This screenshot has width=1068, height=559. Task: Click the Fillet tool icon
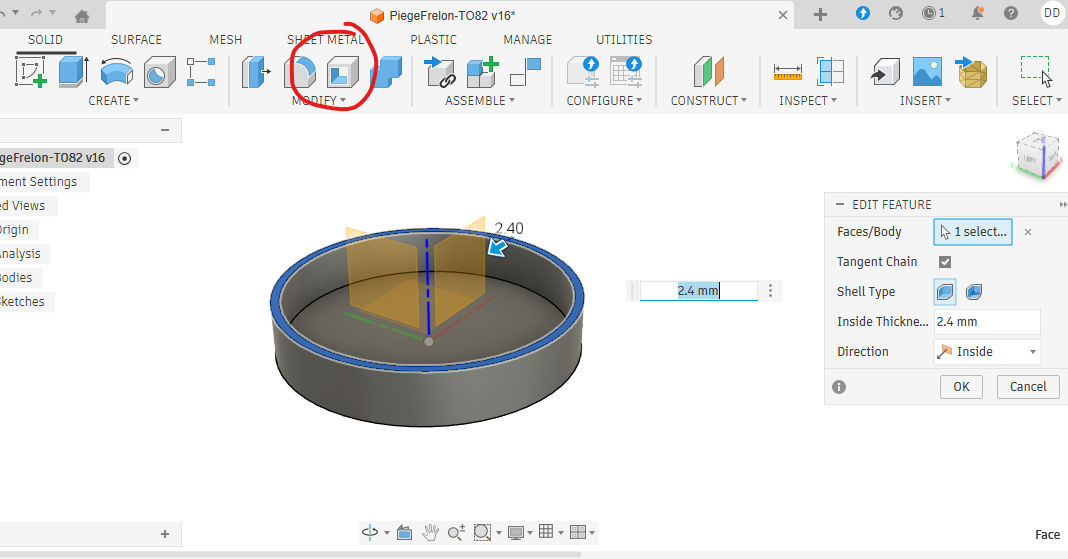click(300, 72)
